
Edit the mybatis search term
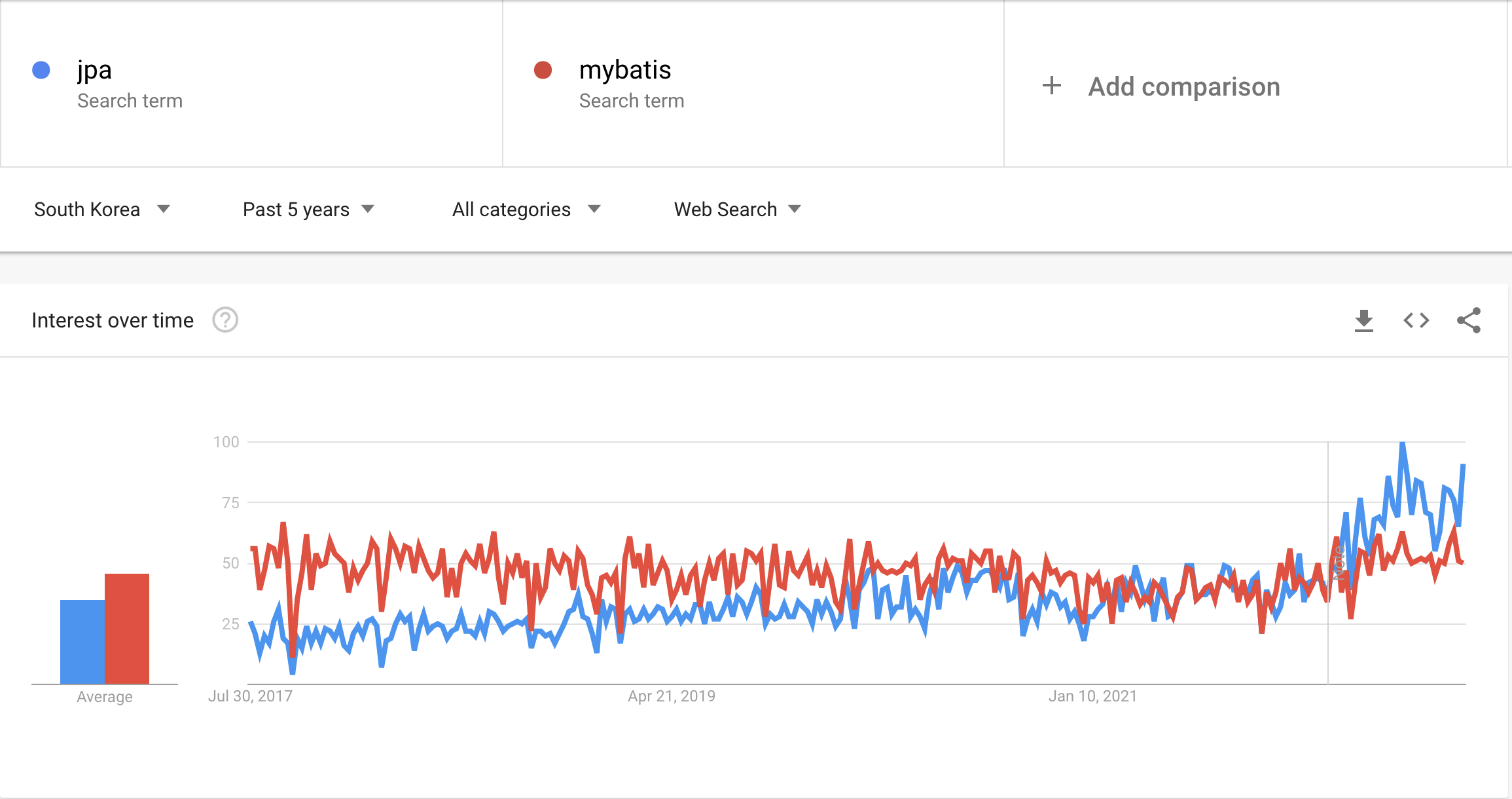(x=625, y=70)
